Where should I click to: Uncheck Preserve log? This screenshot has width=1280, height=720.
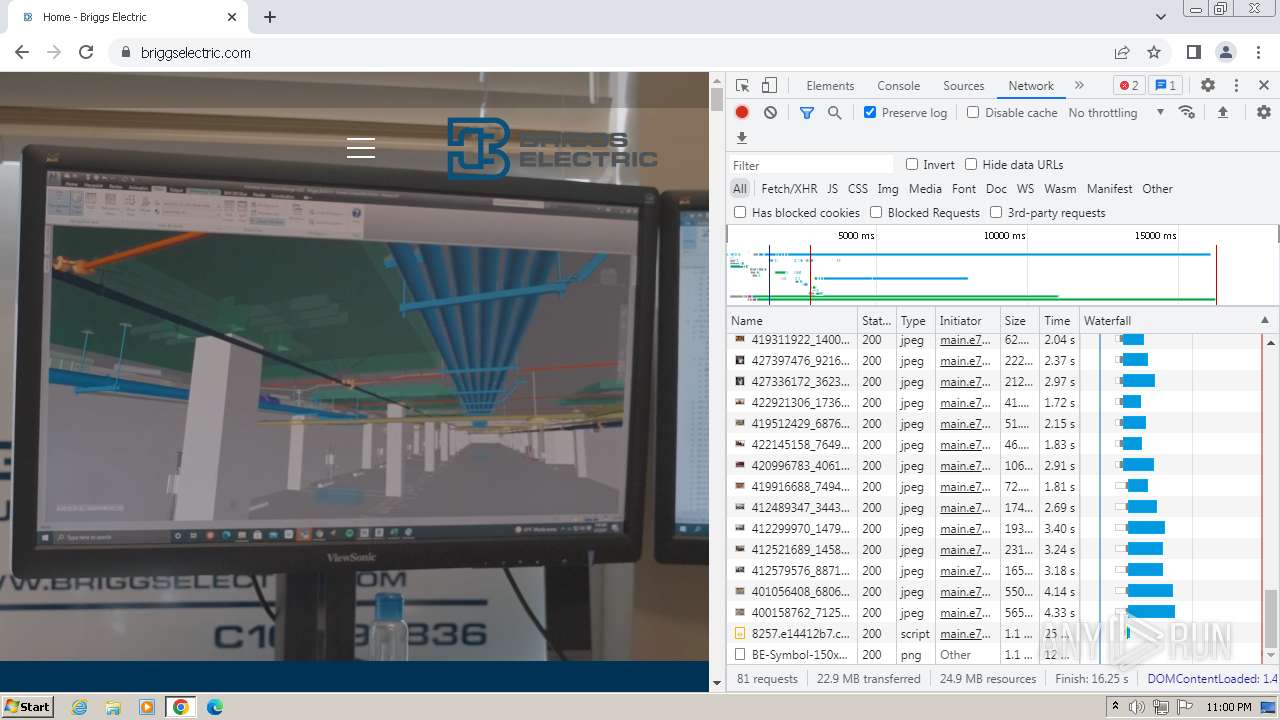[870, 113]
